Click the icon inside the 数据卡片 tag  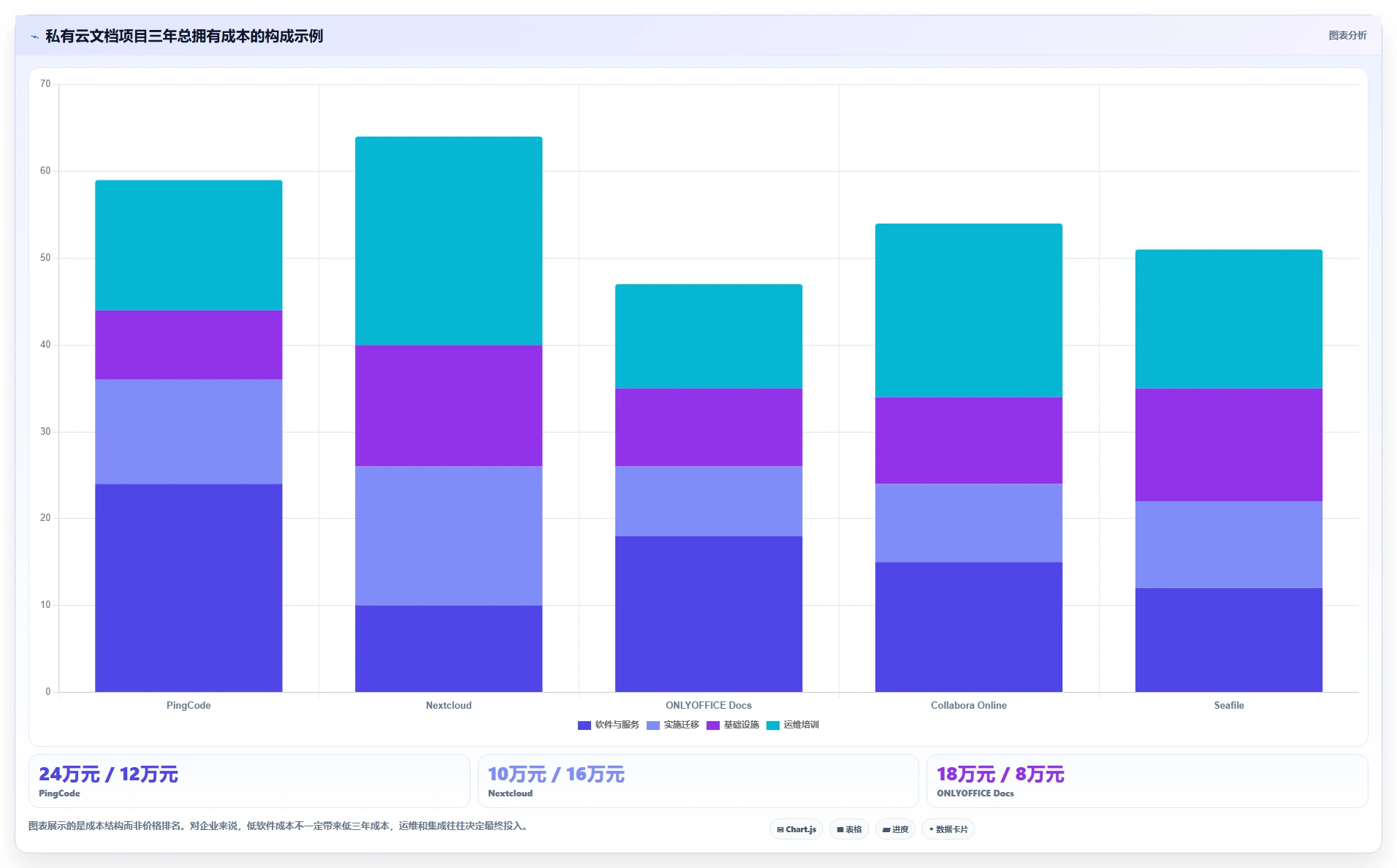(932, 830)
